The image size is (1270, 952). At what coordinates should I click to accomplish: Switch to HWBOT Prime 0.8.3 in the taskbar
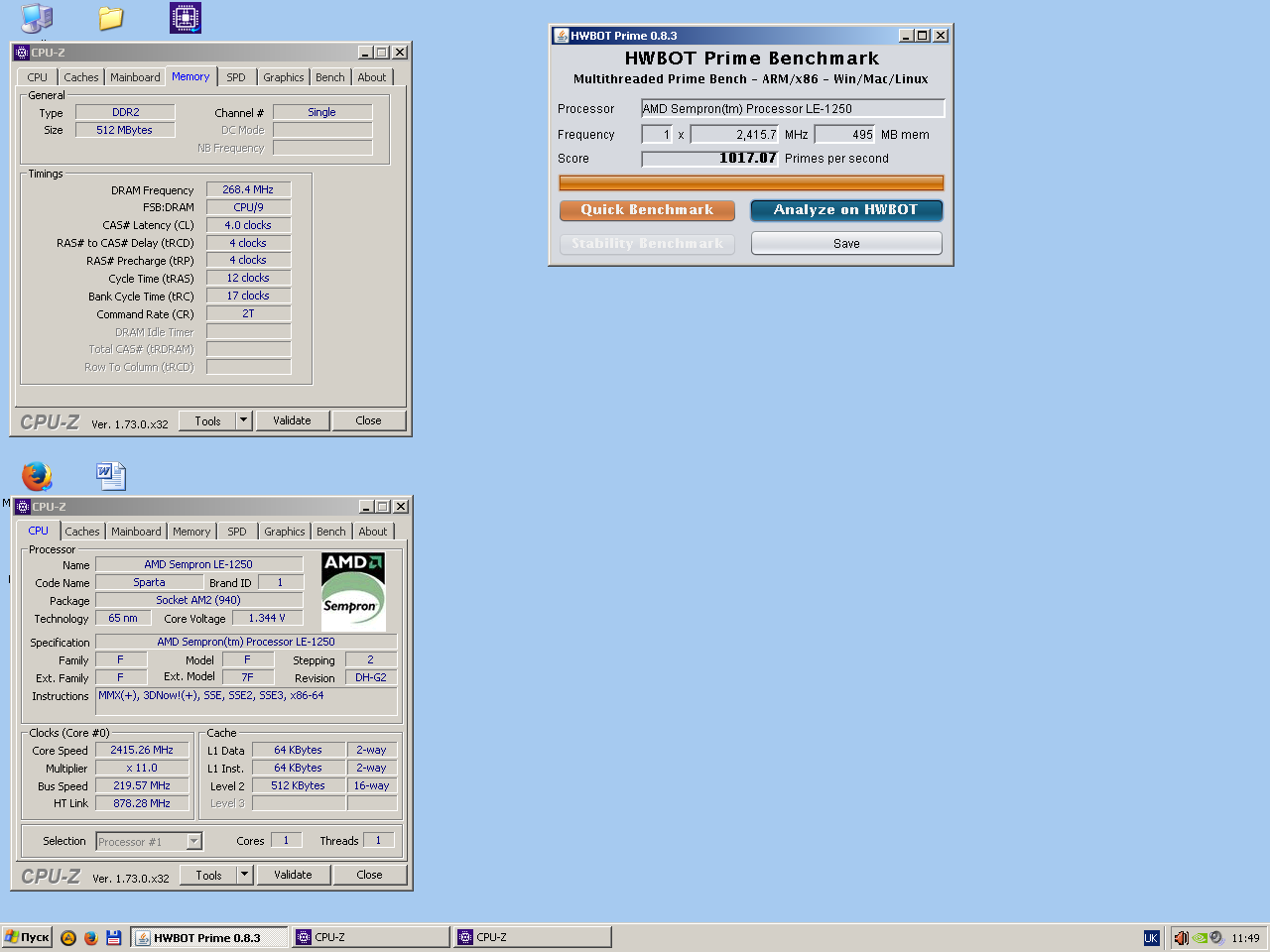(209, 937)
